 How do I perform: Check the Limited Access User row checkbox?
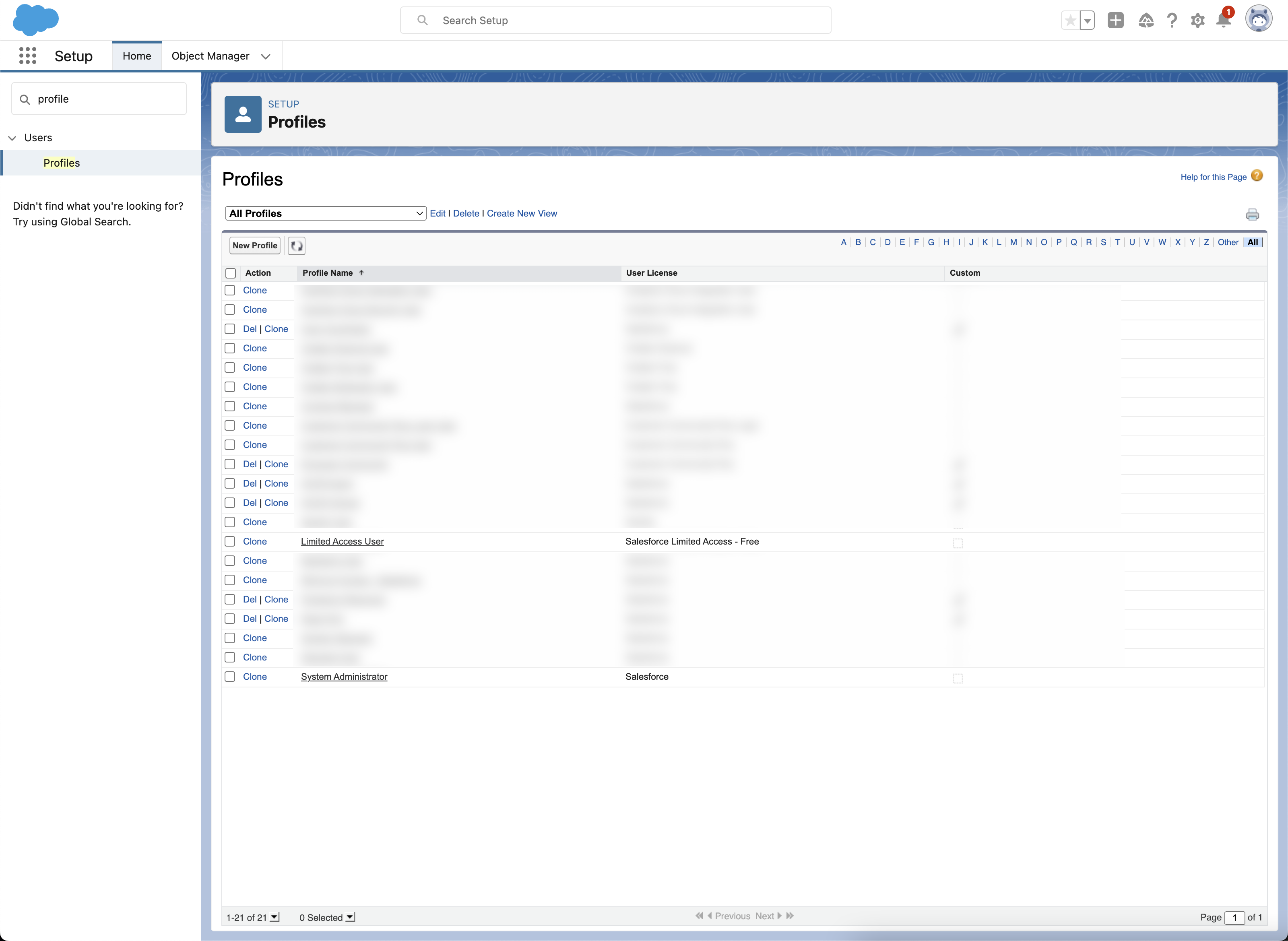(230, 541)
